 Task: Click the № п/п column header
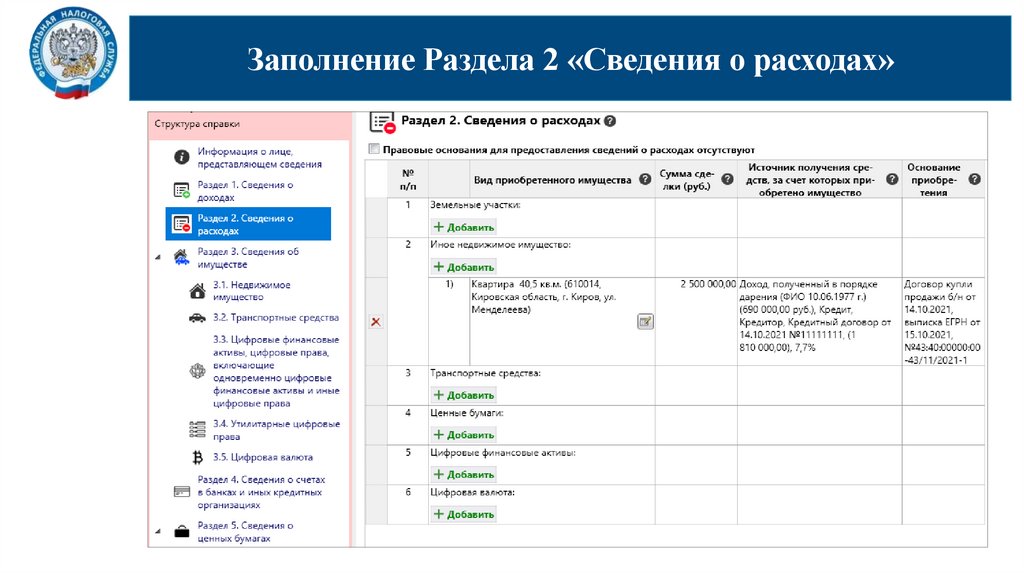click(408, 180)
